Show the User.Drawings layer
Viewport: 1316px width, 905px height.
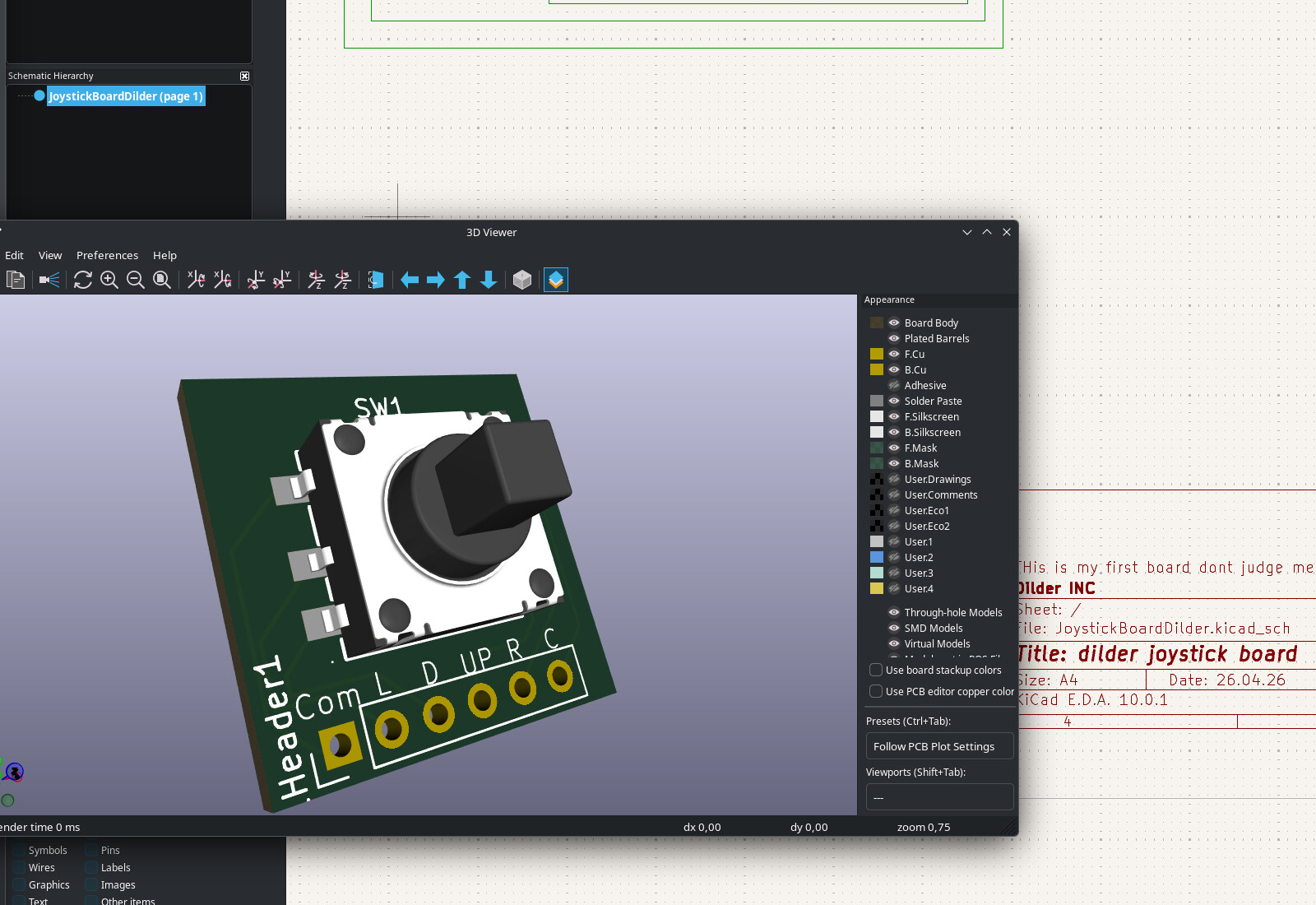(894, 479)
